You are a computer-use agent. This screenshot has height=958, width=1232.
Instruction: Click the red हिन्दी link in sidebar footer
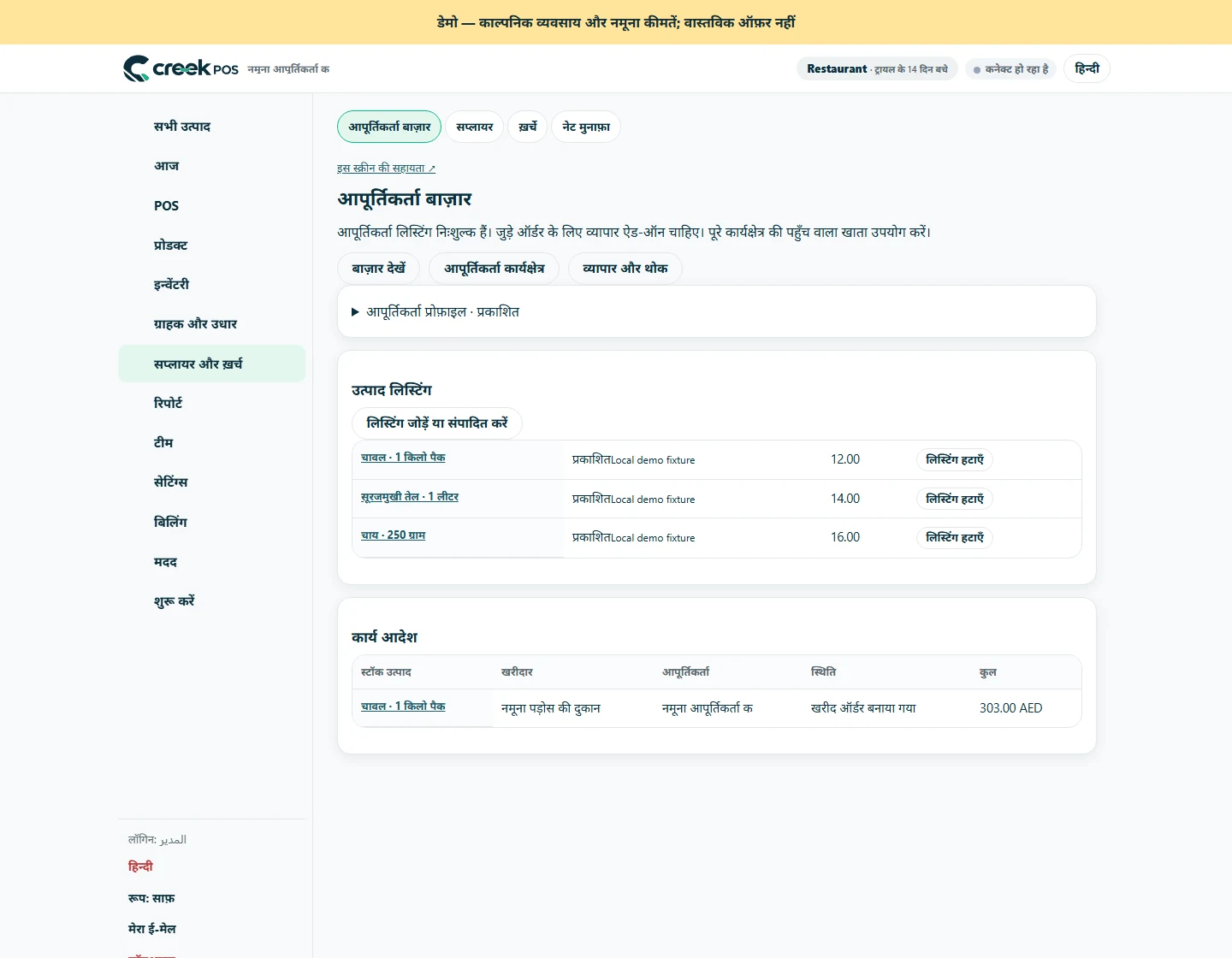(x=140, y=866)
